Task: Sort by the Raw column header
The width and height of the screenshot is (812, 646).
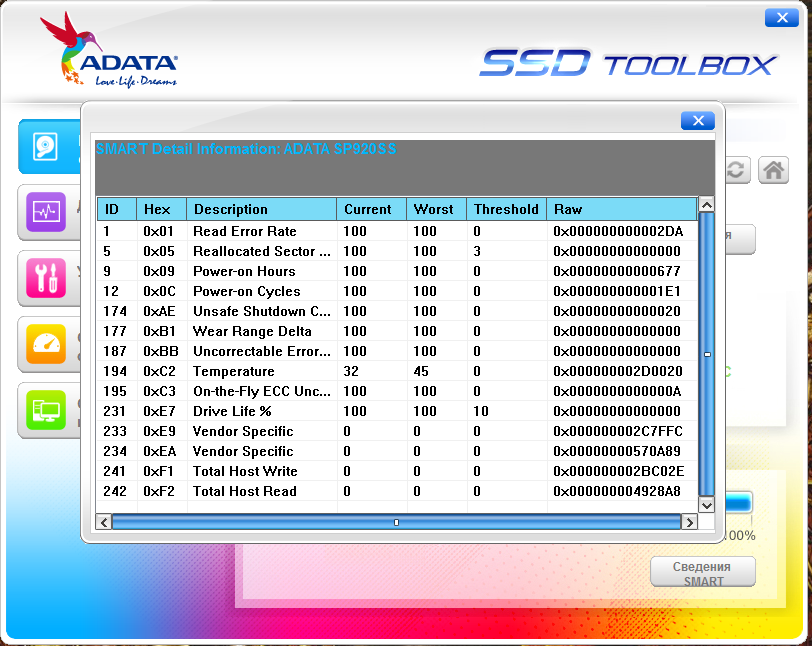Action: click(622, 209)
